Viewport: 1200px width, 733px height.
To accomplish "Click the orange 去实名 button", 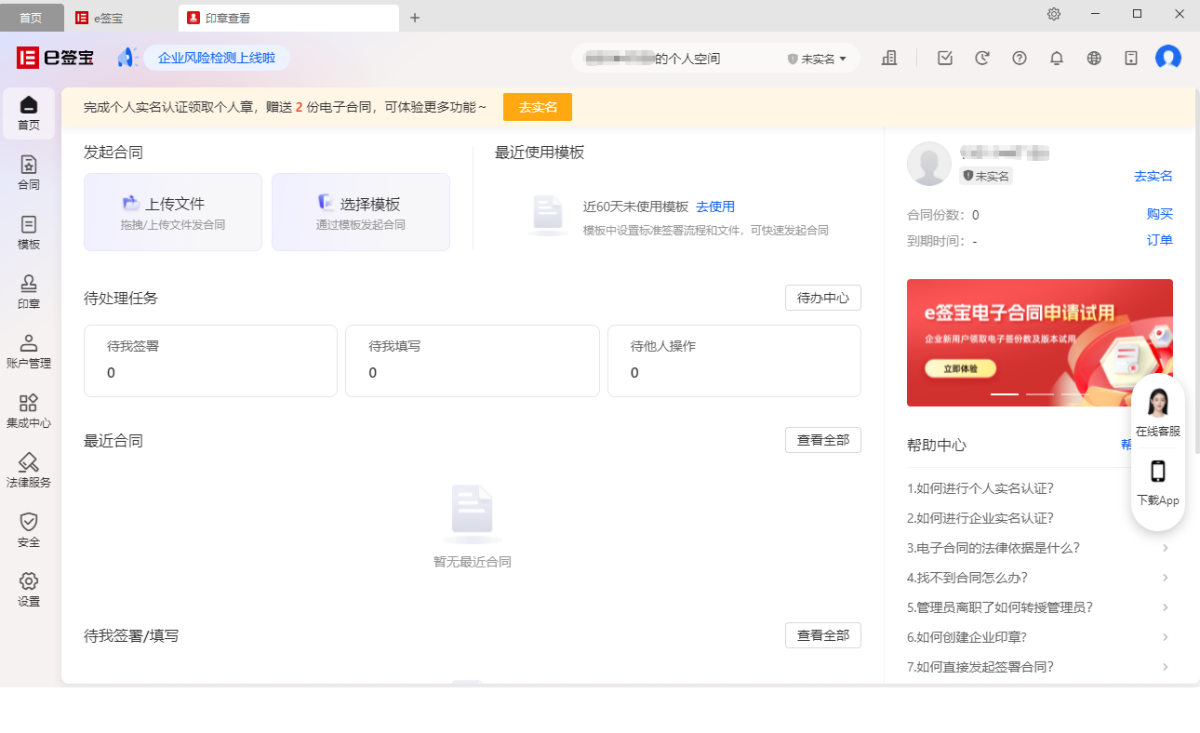I will [x=537, y=107].
